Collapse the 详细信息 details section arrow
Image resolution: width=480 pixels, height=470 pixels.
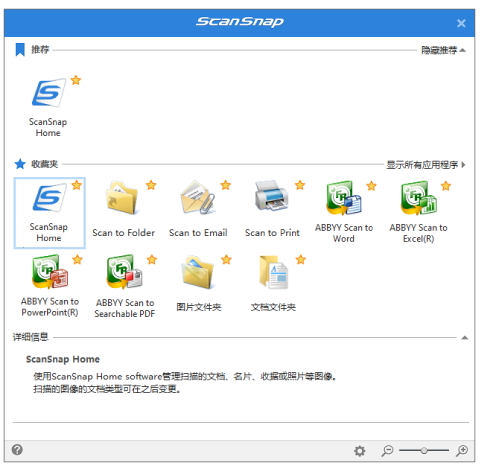464,338
